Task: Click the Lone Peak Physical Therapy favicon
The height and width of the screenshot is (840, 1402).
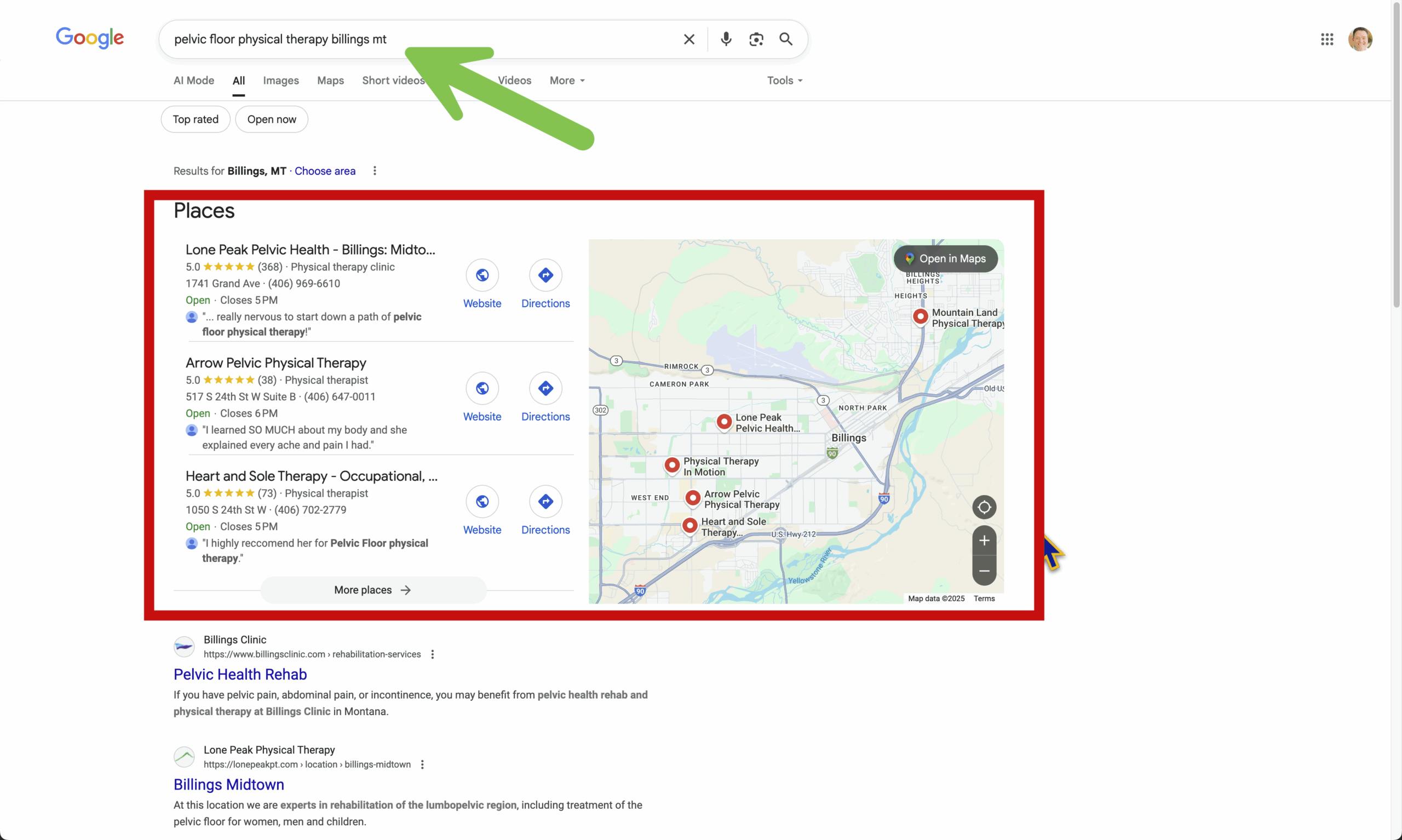Action: 184,757
